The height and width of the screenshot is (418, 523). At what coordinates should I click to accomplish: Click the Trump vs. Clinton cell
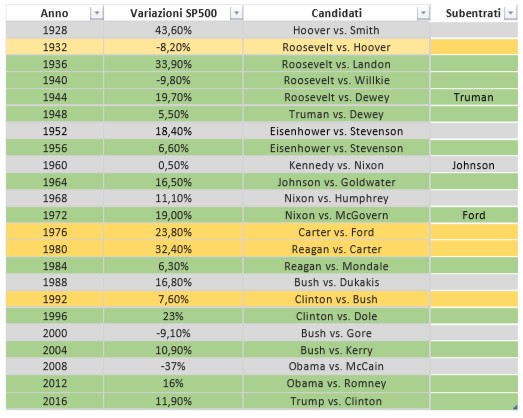pyautogui.click(x=336, y=401)
